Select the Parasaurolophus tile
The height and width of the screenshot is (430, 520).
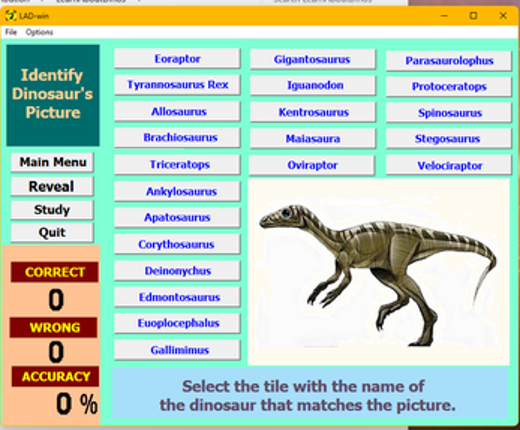click(449, 61)
